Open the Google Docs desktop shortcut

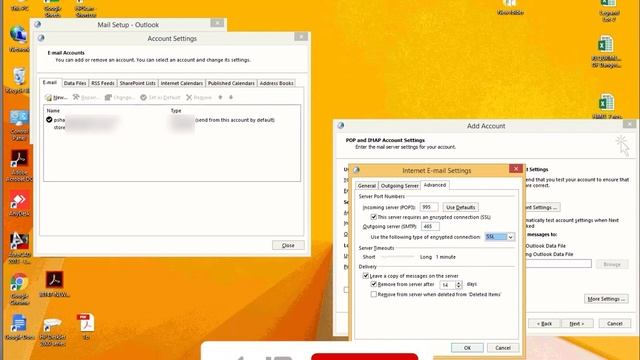(x=19, y=327)
